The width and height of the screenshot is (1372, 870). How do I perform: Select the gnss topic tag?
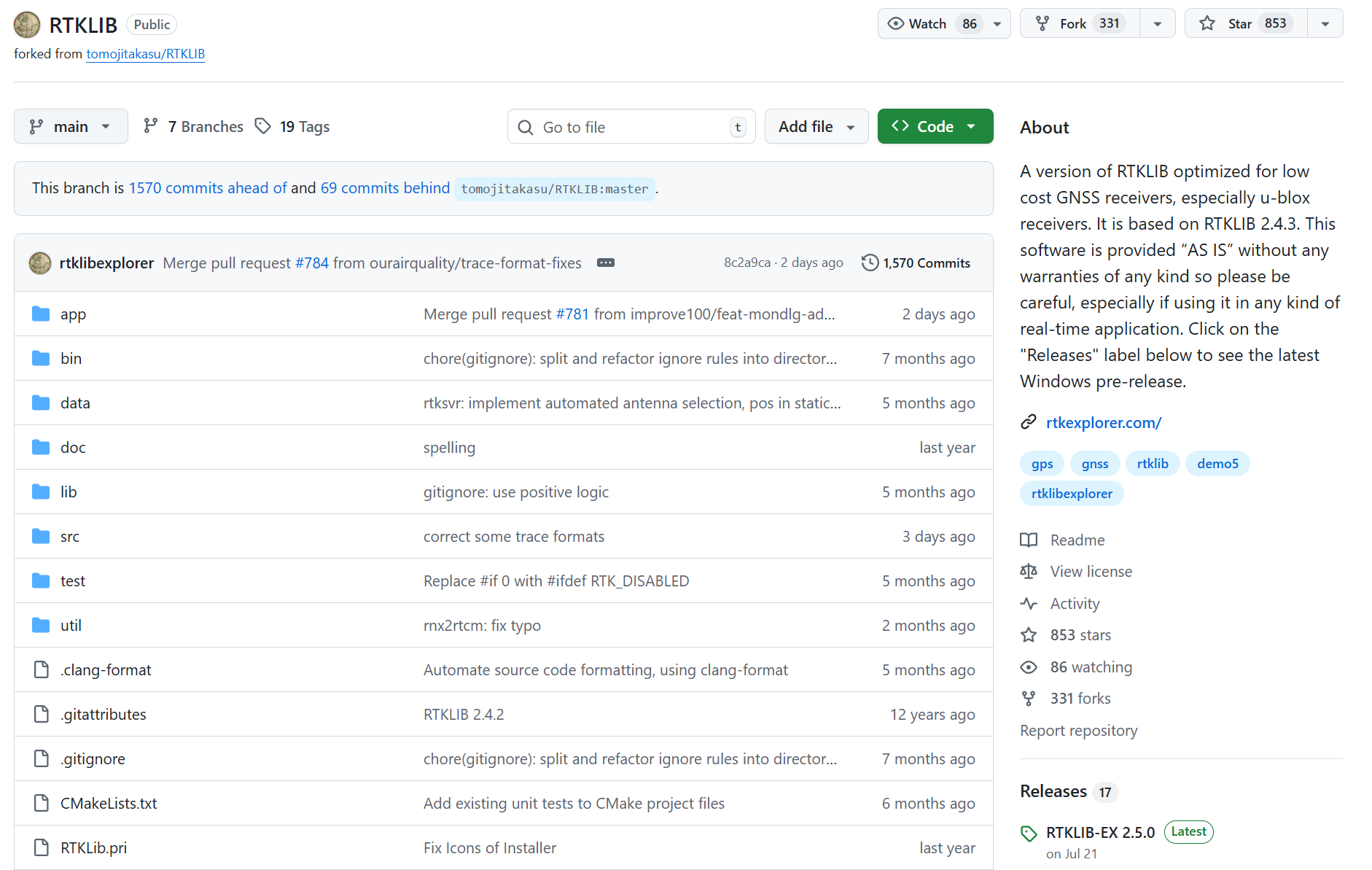[1094, 464]
